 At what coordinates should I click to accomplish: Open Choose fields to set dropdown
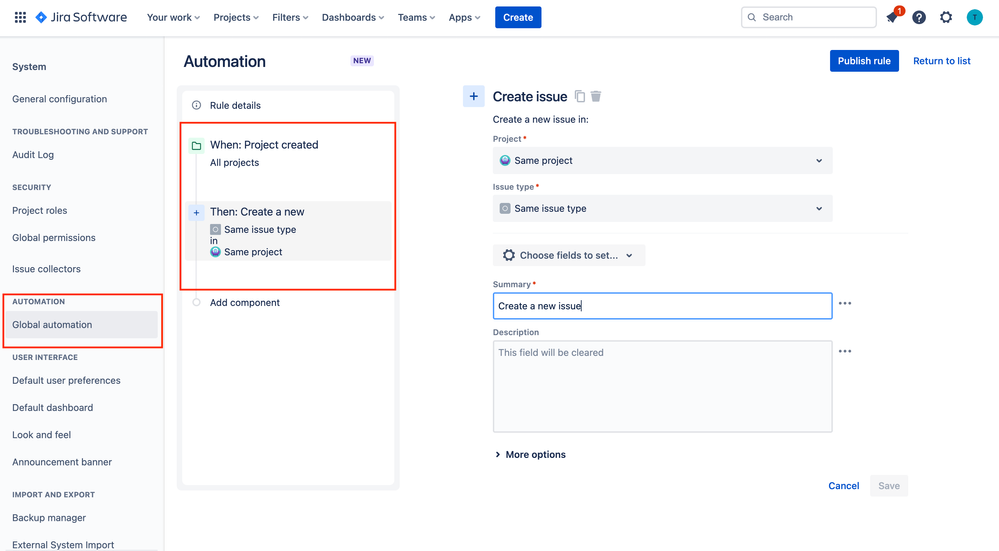(x=569, y=255)
